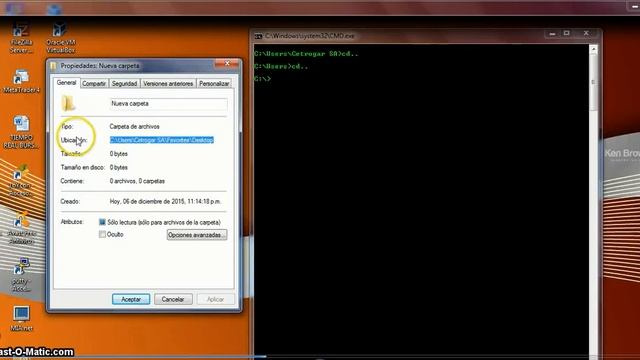640x360 pixels.
Task: Open the MIA.net desktop icon
Action: tap(21, 318)
